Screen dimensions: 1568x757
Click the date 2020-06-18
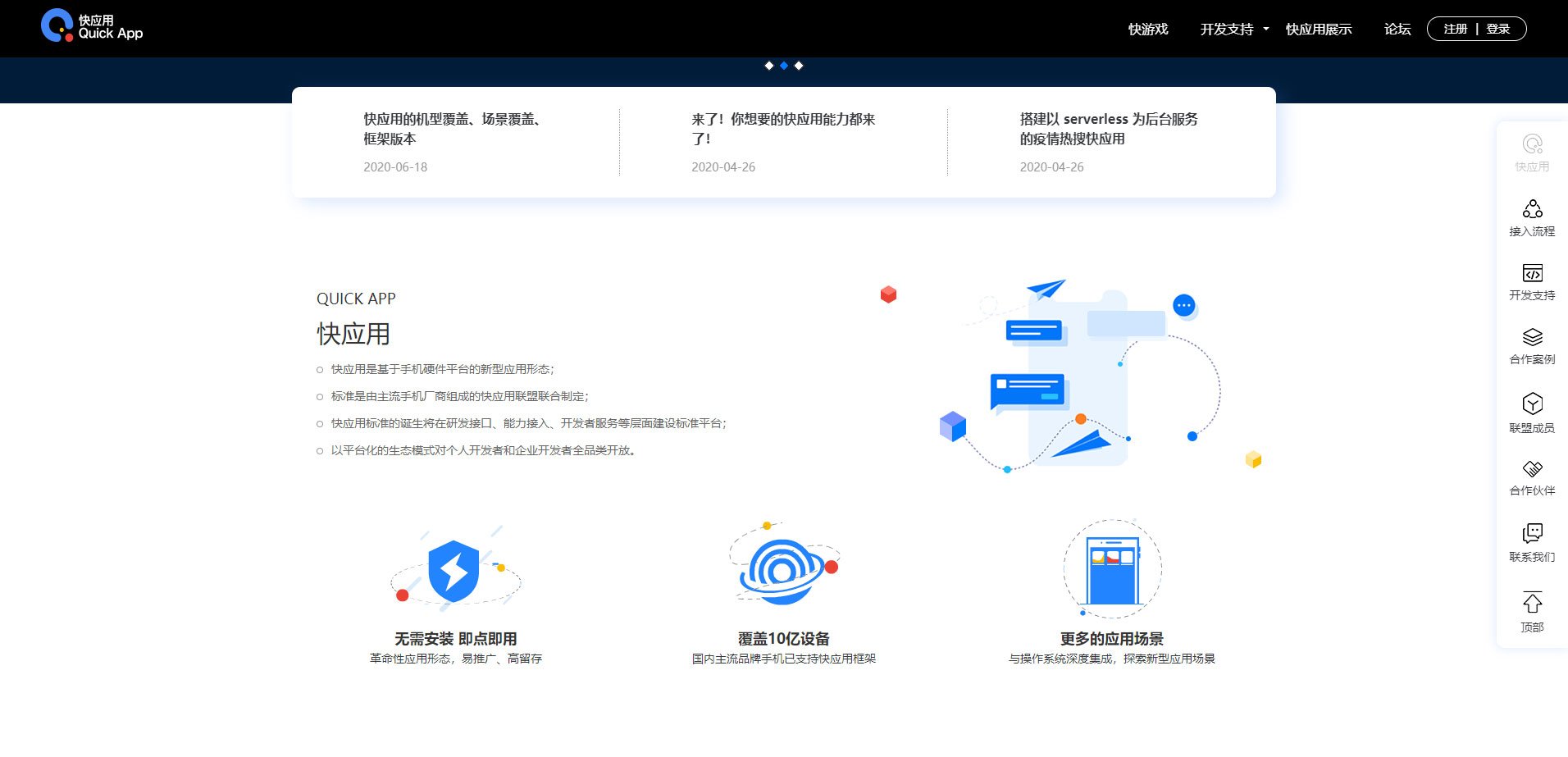tap(395, 167)
